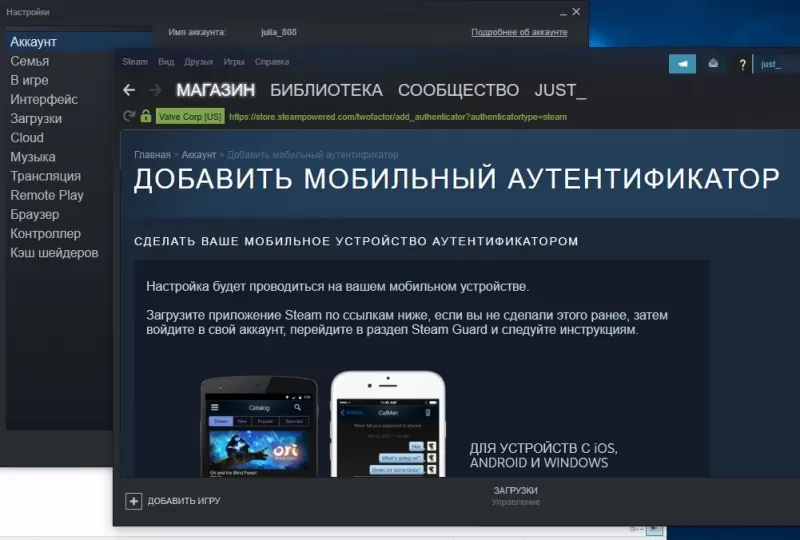Click the Android phone image
800x540 pixels.
click(x=259, y=428)
